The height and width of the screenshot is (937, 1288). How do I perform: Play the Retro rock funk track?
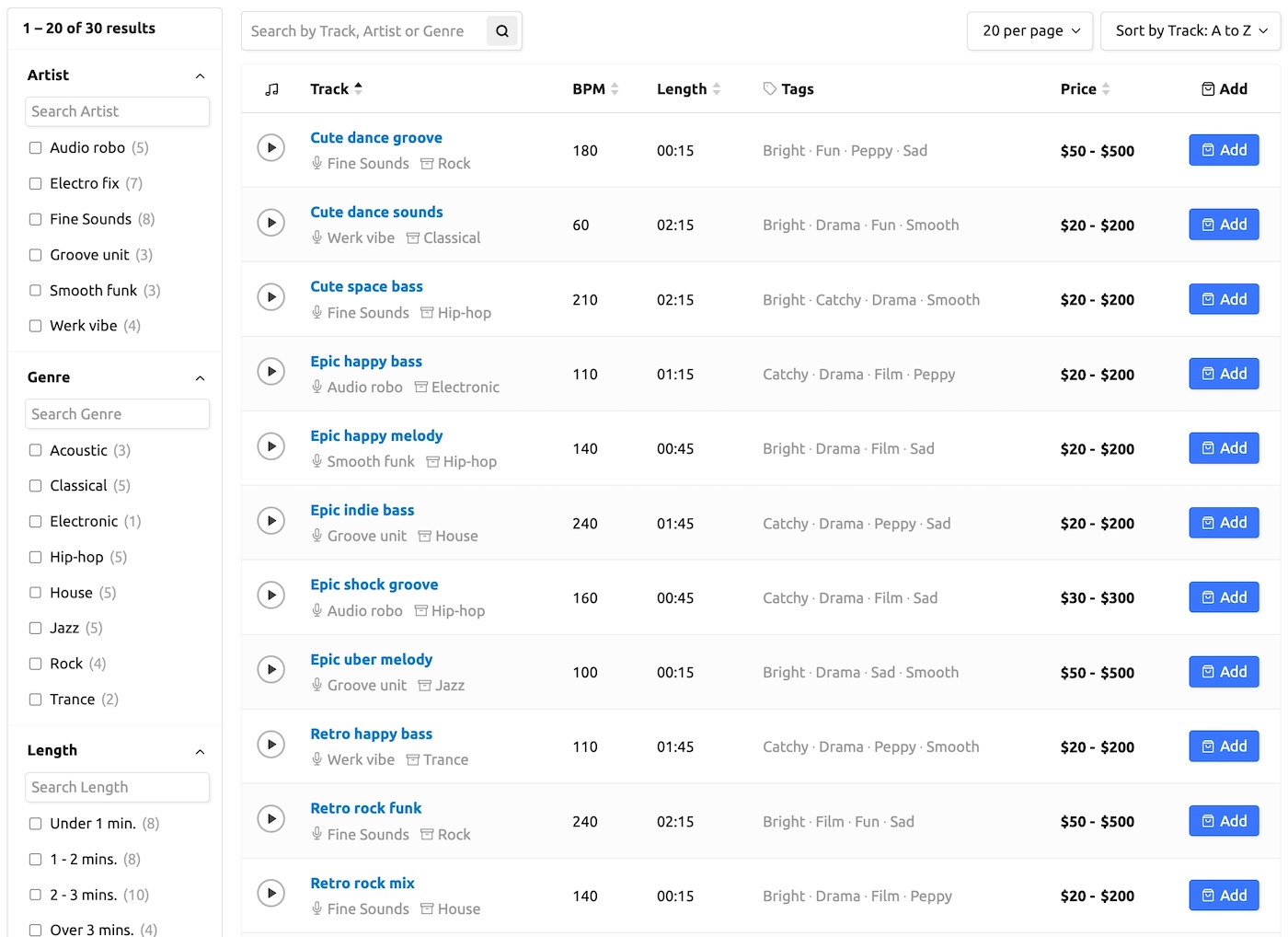click(x=270, y=818)
